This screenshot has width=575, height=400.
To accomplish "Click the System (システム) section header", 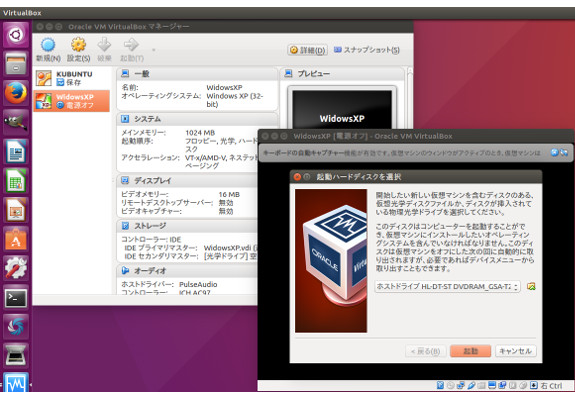I will 197,119.
